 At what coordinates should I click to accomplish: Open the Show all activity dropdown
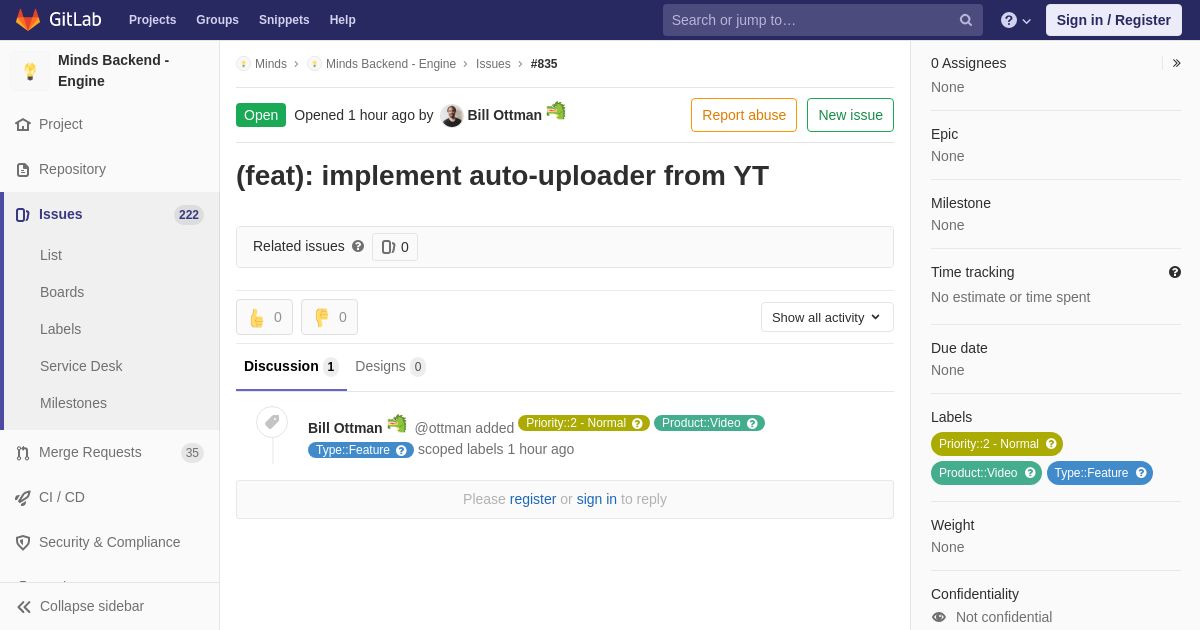[827, 317]
